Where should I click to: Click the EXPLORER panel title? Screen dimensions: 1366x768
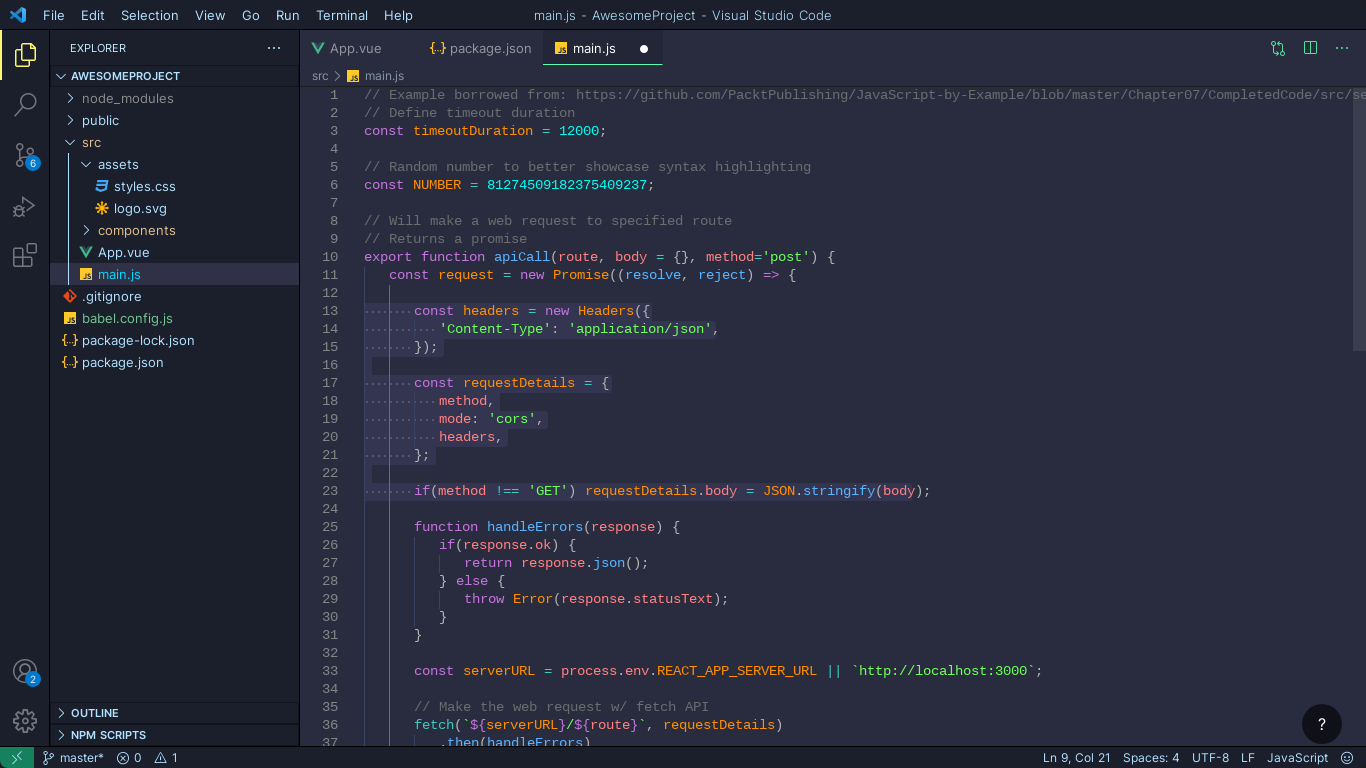[x=98, y=48]
